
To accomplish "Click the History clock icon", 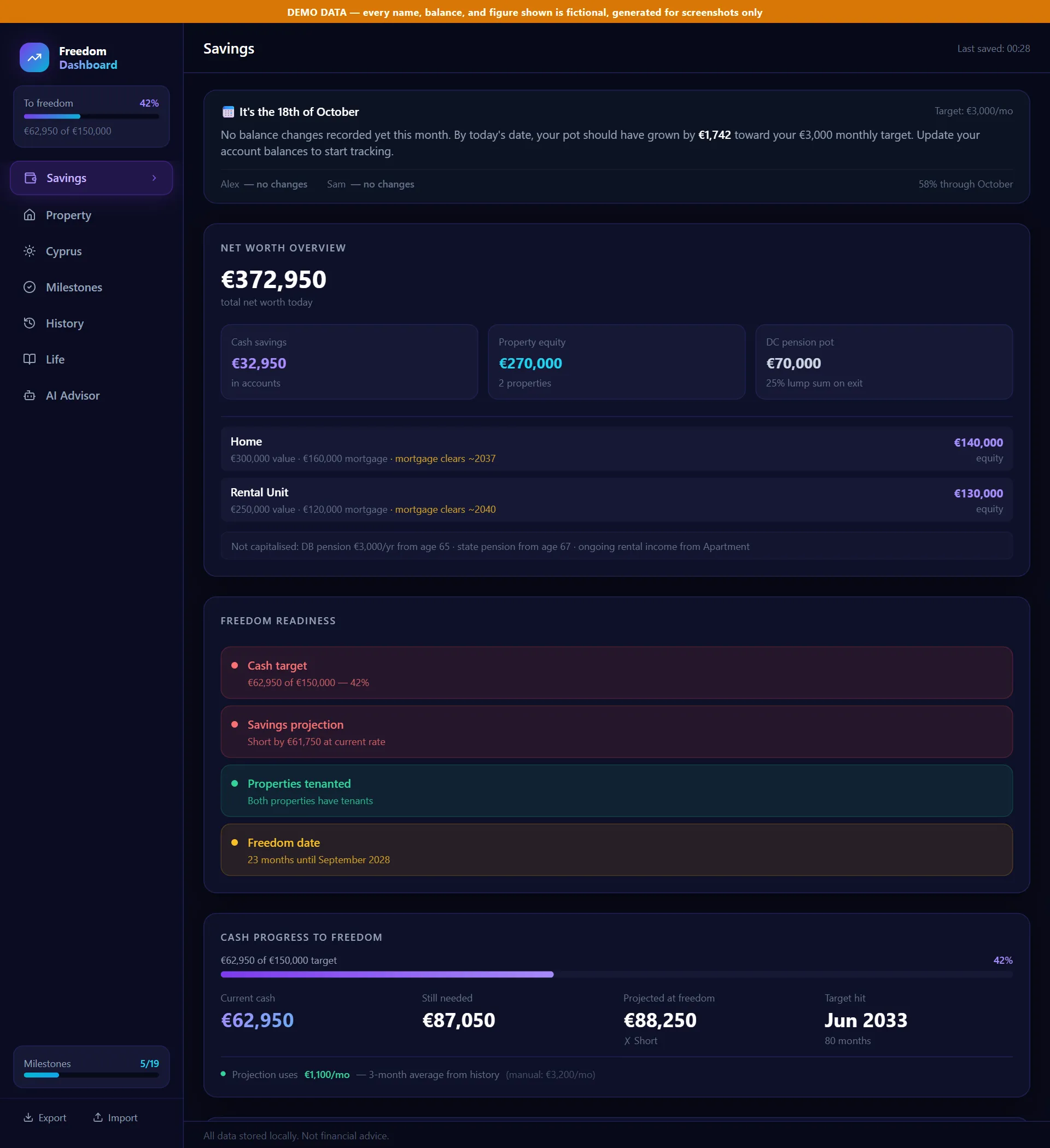I will pos(30,323).
